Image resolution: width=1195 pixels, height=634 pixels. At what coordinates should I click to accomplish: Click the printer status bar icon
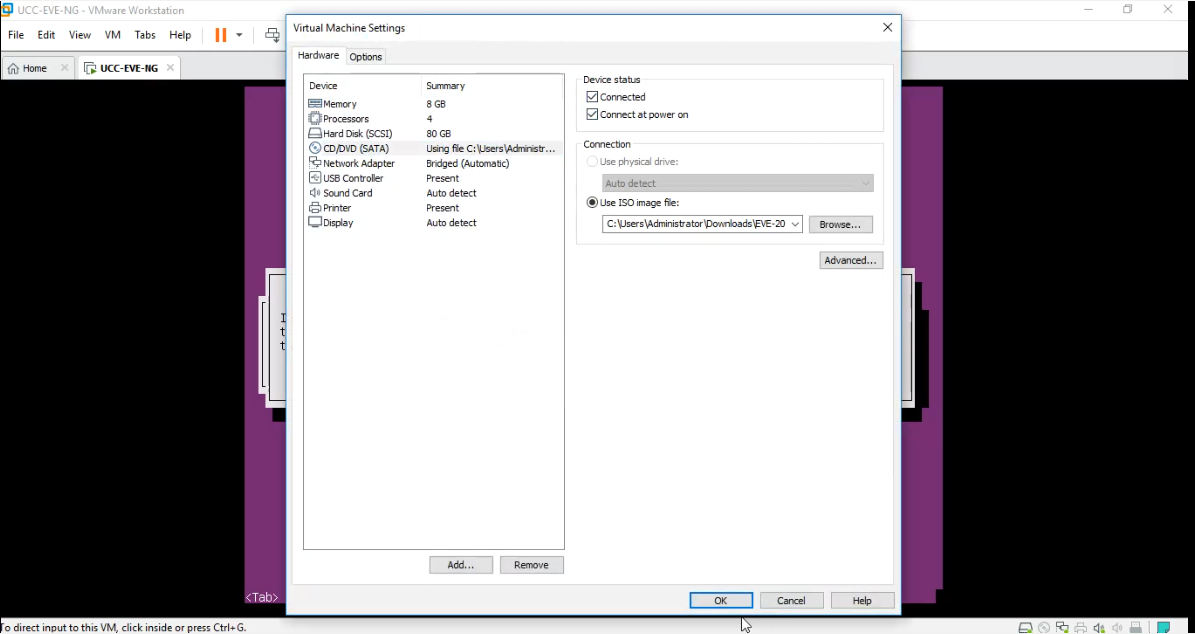click(1081, 628)
